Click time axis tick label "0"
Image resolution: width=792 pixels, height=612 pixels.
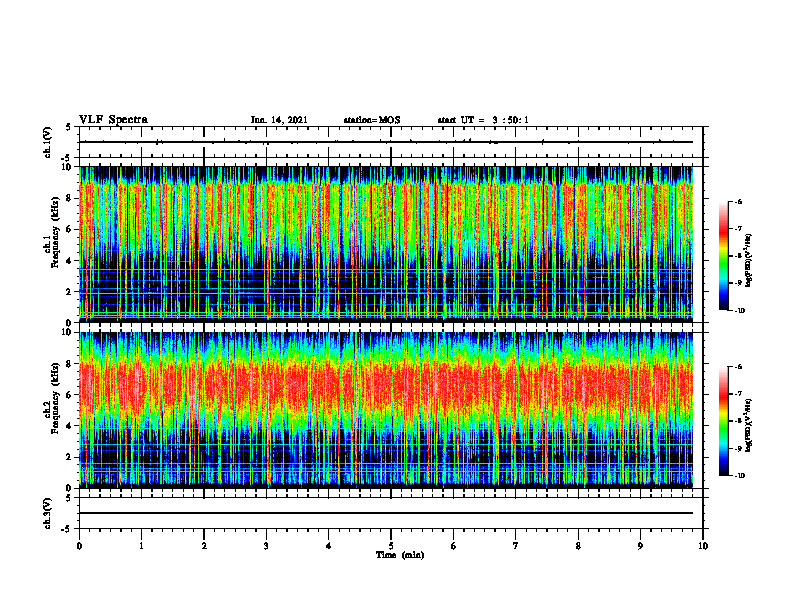[x=79, y=546]
